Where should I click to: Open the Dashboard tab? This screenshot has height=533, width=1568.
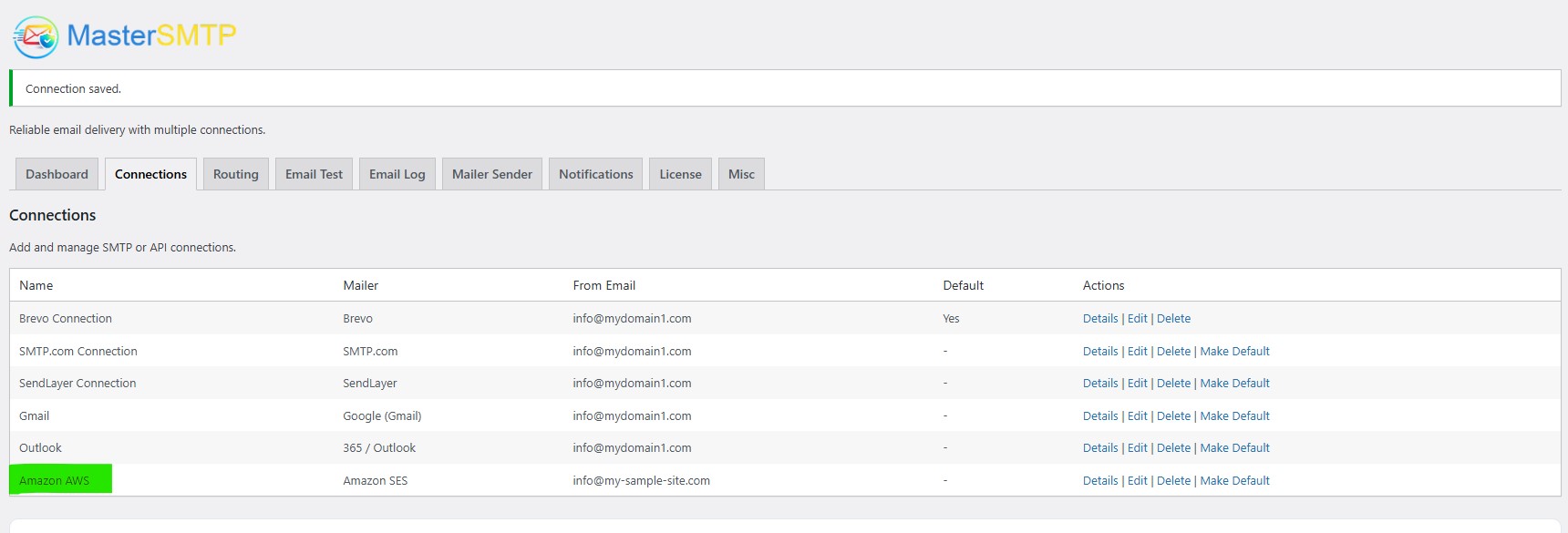(57, 174)
